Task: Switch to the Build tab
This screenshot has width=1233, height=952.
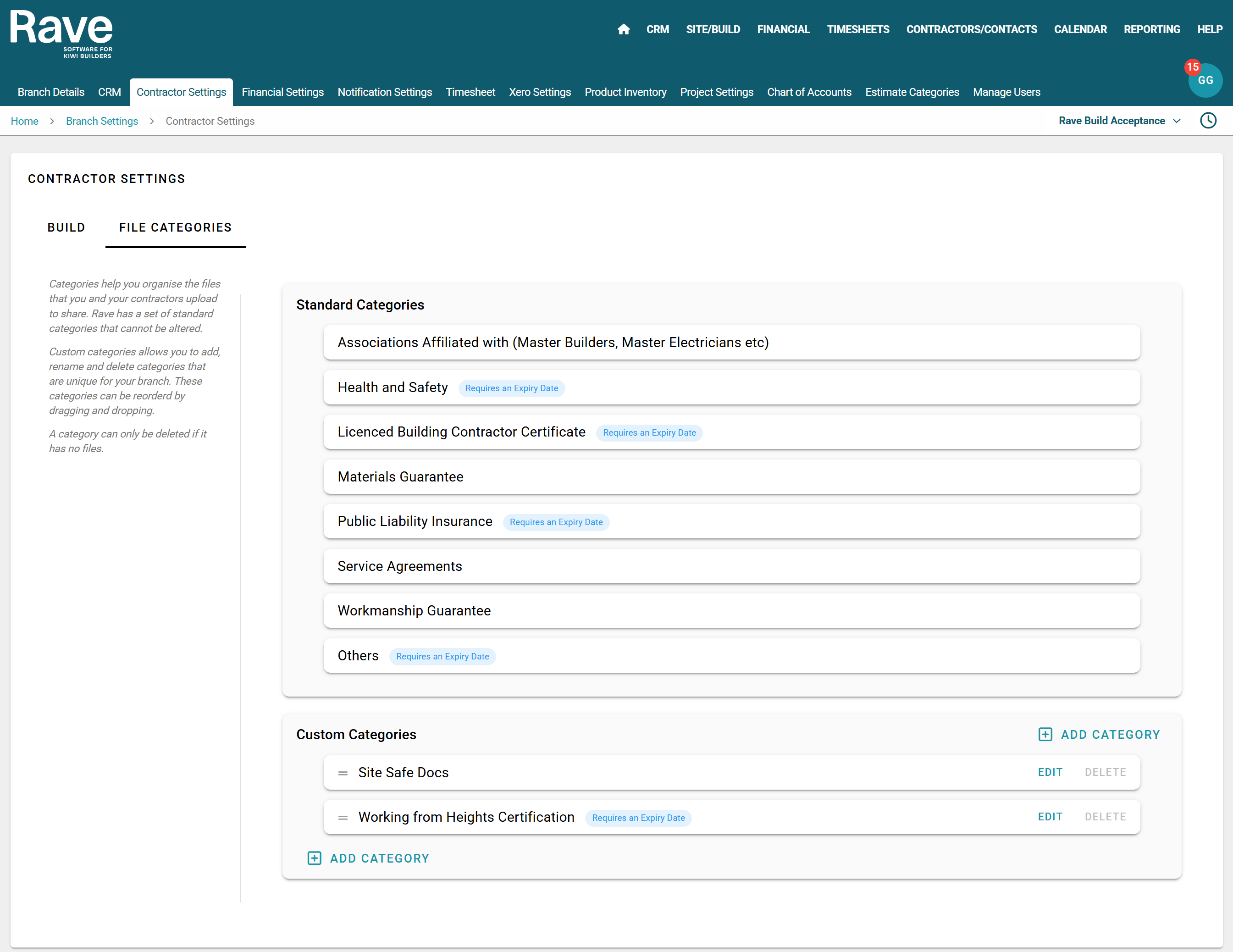Action: [66, 227]
